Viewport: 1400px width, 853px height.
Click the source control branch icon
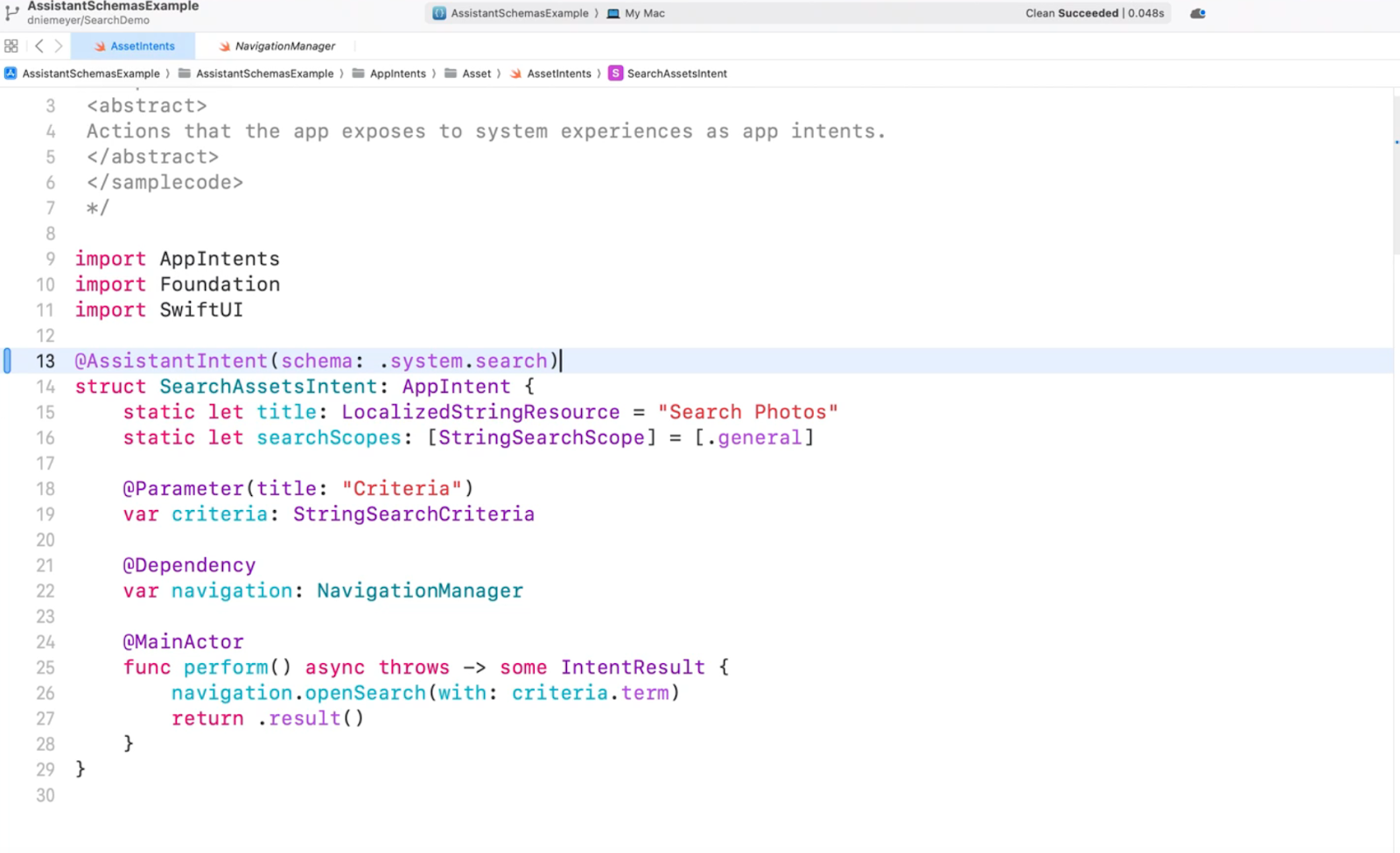click(11, 12)
